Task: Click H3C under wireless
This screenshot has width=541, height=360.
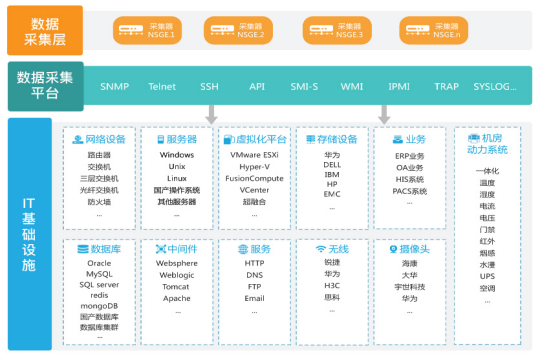Action: [332, 286]
